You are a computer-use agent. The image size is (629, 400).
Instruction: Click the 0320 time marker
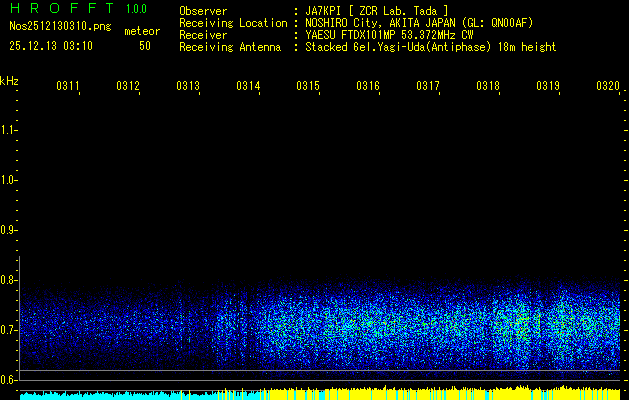[x=607, y=87]
